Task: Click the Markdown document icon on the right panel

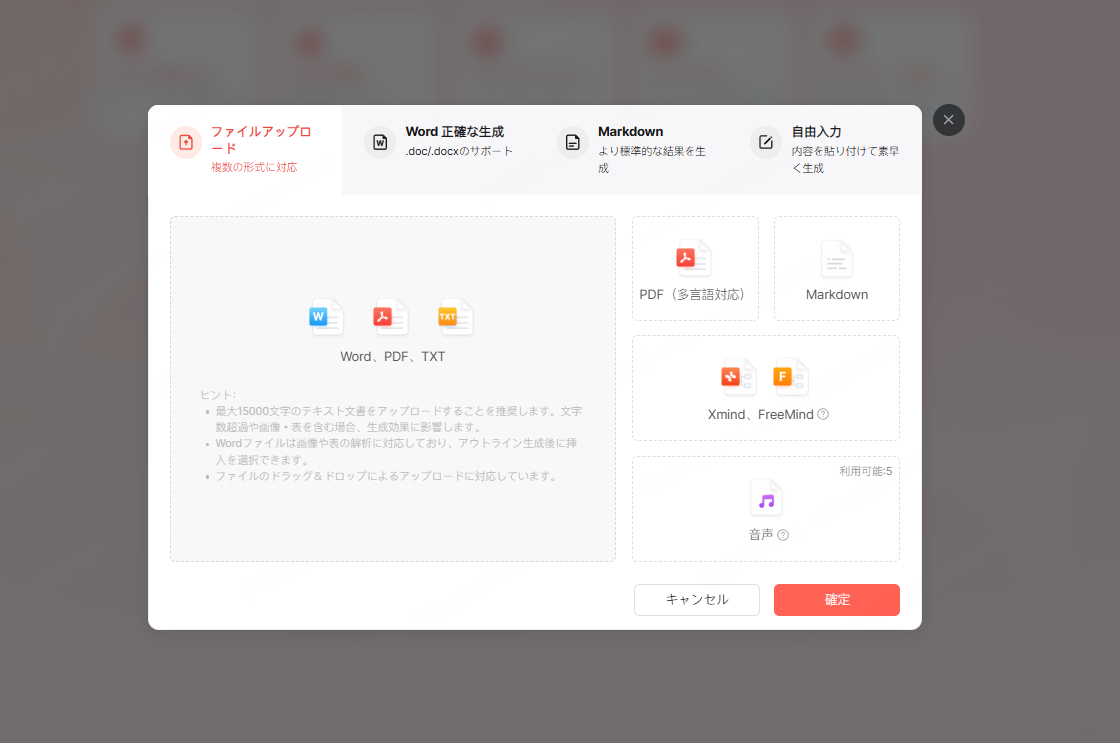Action: pyautogui.click(x=837, y=260)
